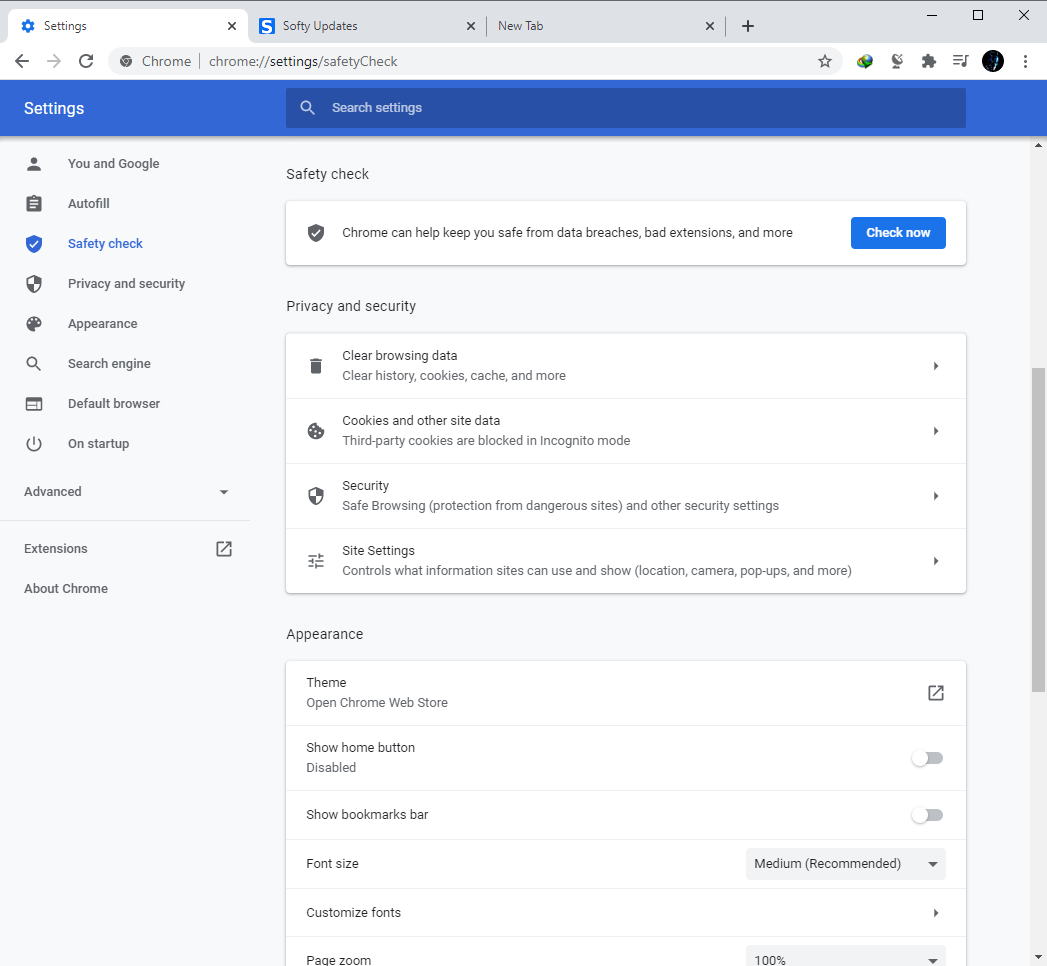Expand the Advanced settings section
The image size is (1047, 966).
(126, 492)
